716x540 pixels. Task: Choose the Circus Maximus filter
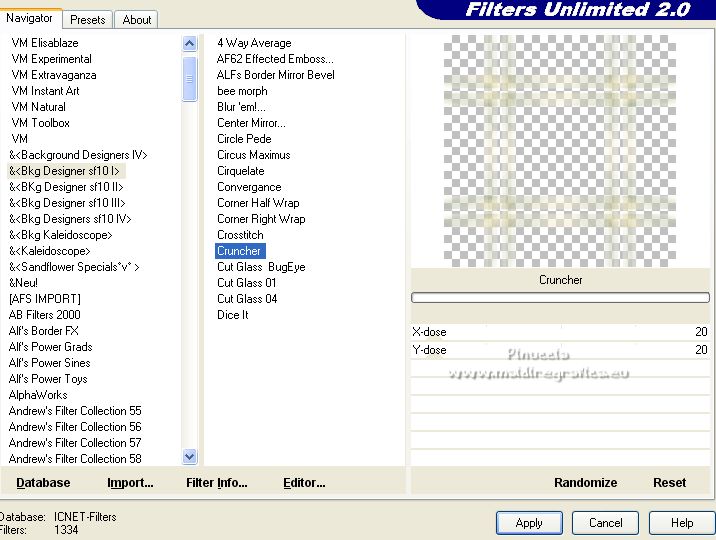(x=253, y=155)
